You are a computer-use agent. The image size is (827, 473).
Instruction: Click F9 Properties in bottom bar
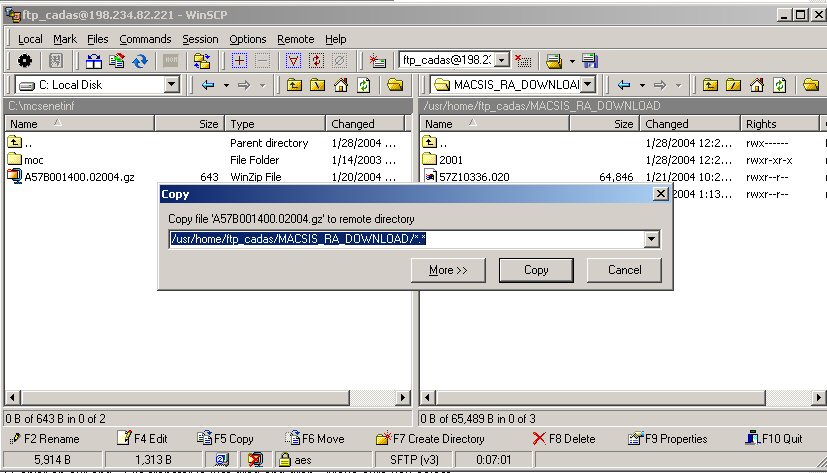[x=667, y=438]
